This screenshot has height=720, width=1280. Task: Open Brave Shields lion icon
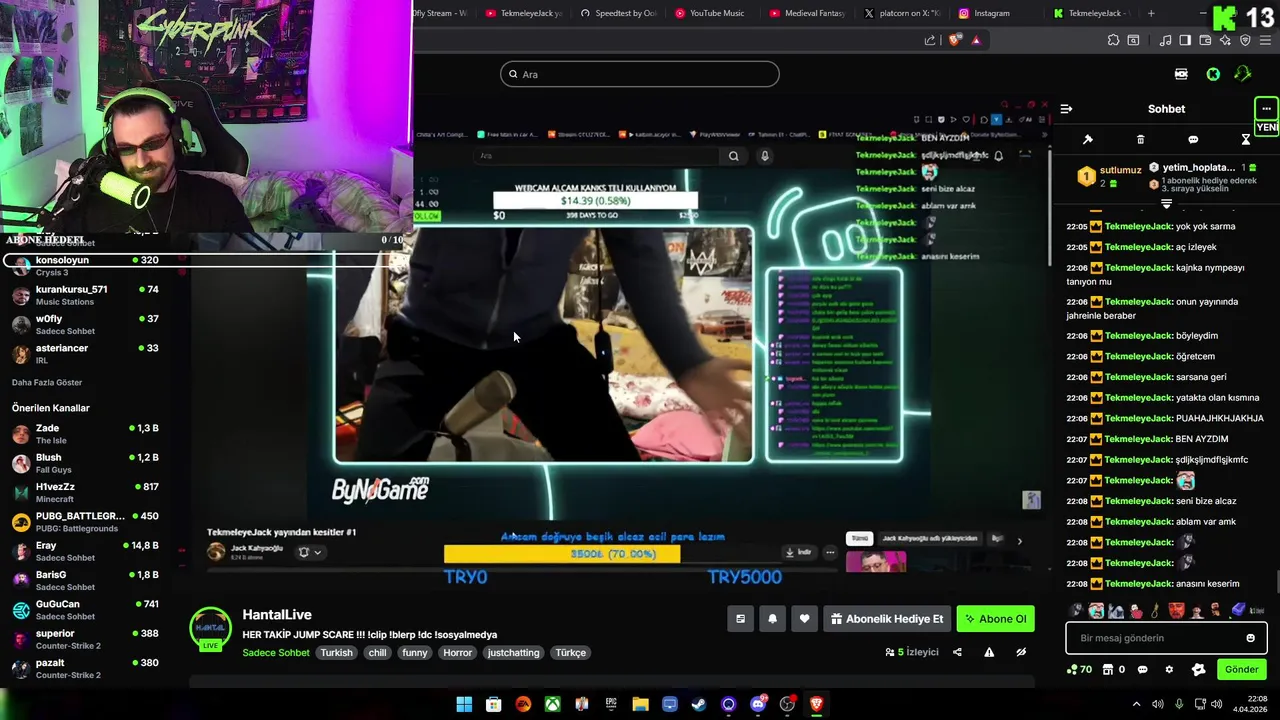pos(954,40)
